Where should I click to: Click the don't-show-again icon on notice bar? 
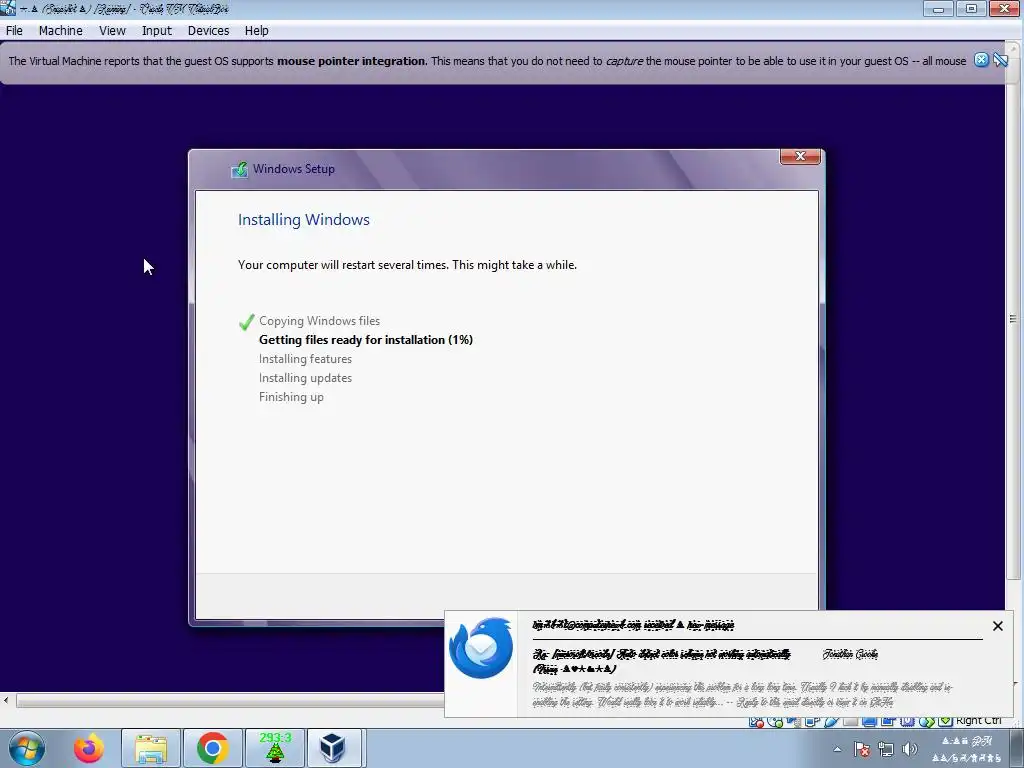click(x=1000, y=60)
